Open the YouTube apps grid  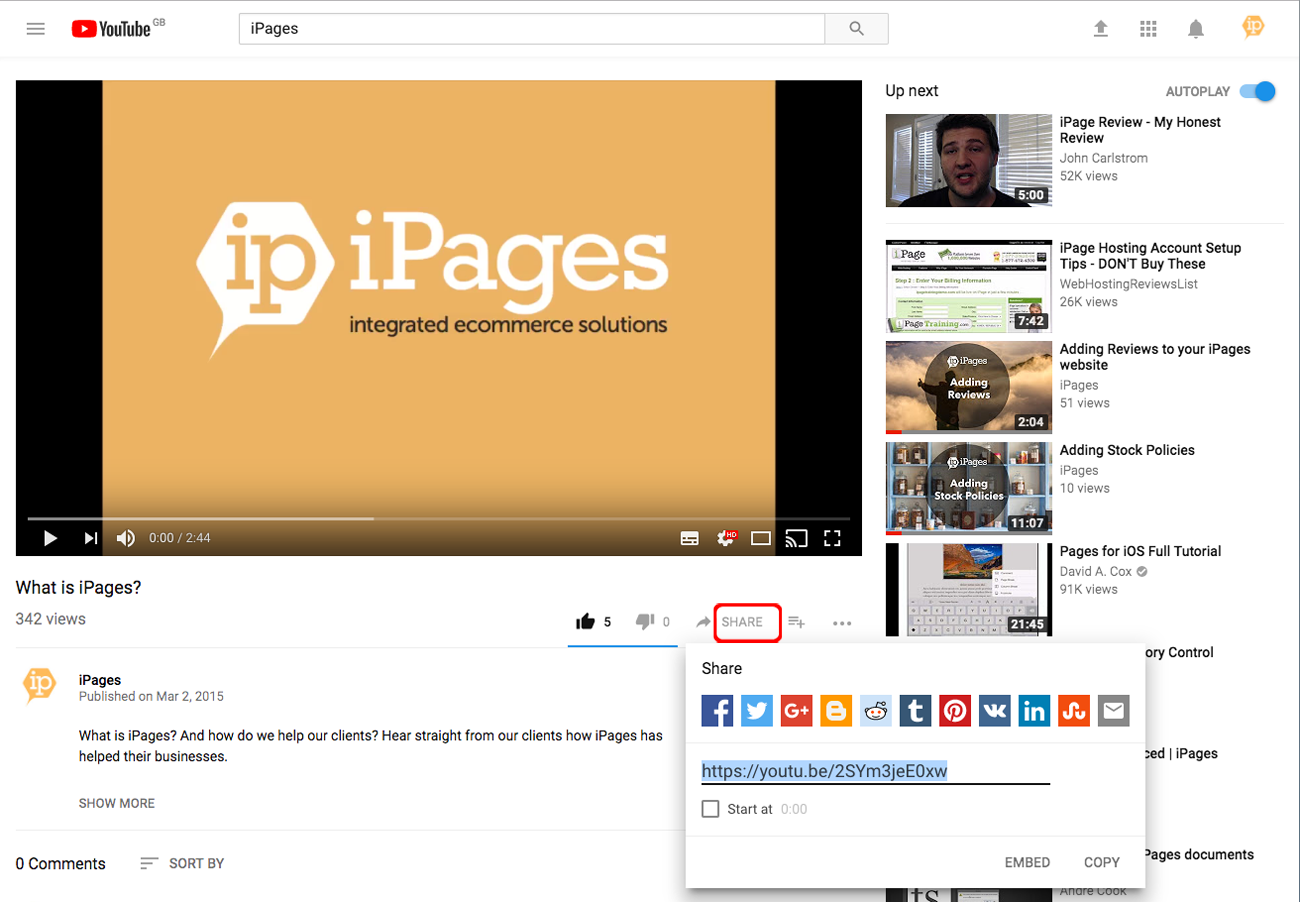(x=1148, y=29)
